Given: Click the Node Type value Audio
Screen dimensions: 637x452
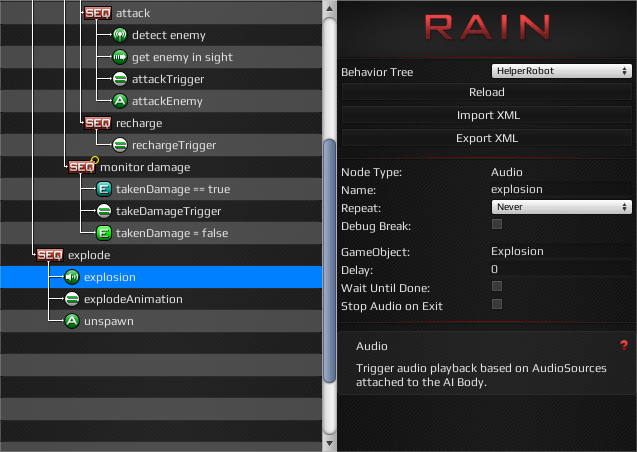Looking at the screenshot, I should [x=507, y=172].
